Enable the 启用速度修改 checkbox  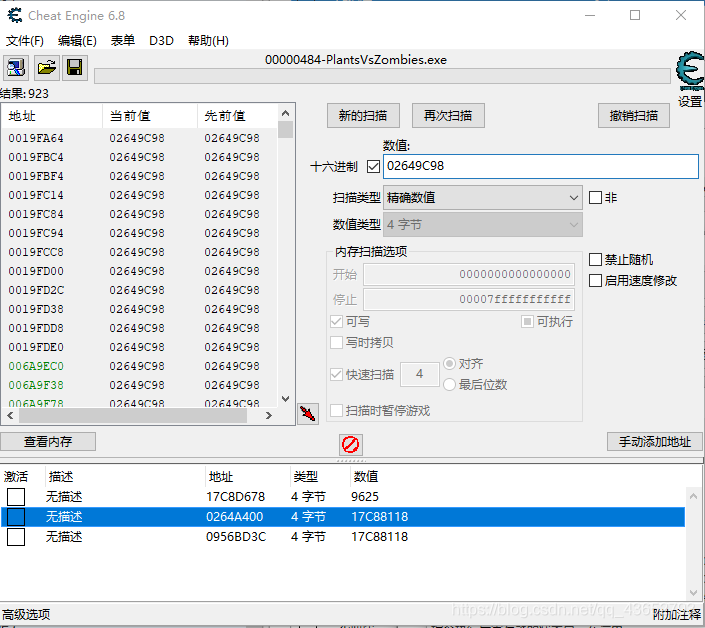pyautogui.click(x=595, y=281)
